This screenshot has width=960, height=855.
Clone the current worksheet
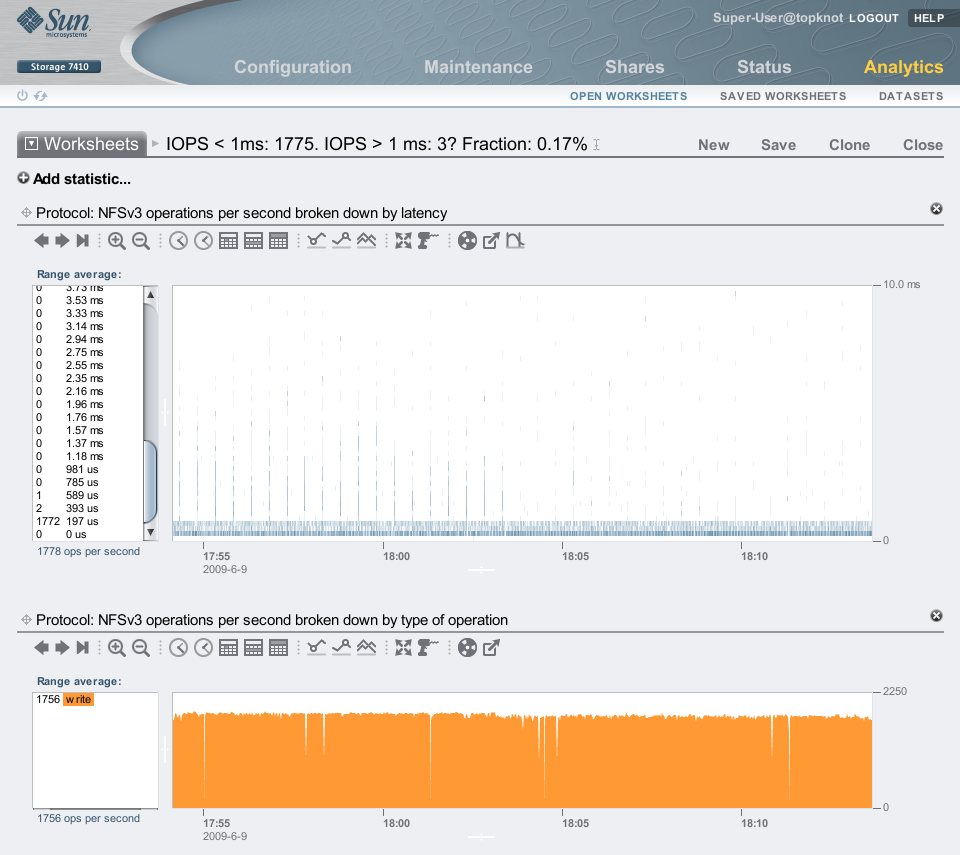[x=849, y=145]
